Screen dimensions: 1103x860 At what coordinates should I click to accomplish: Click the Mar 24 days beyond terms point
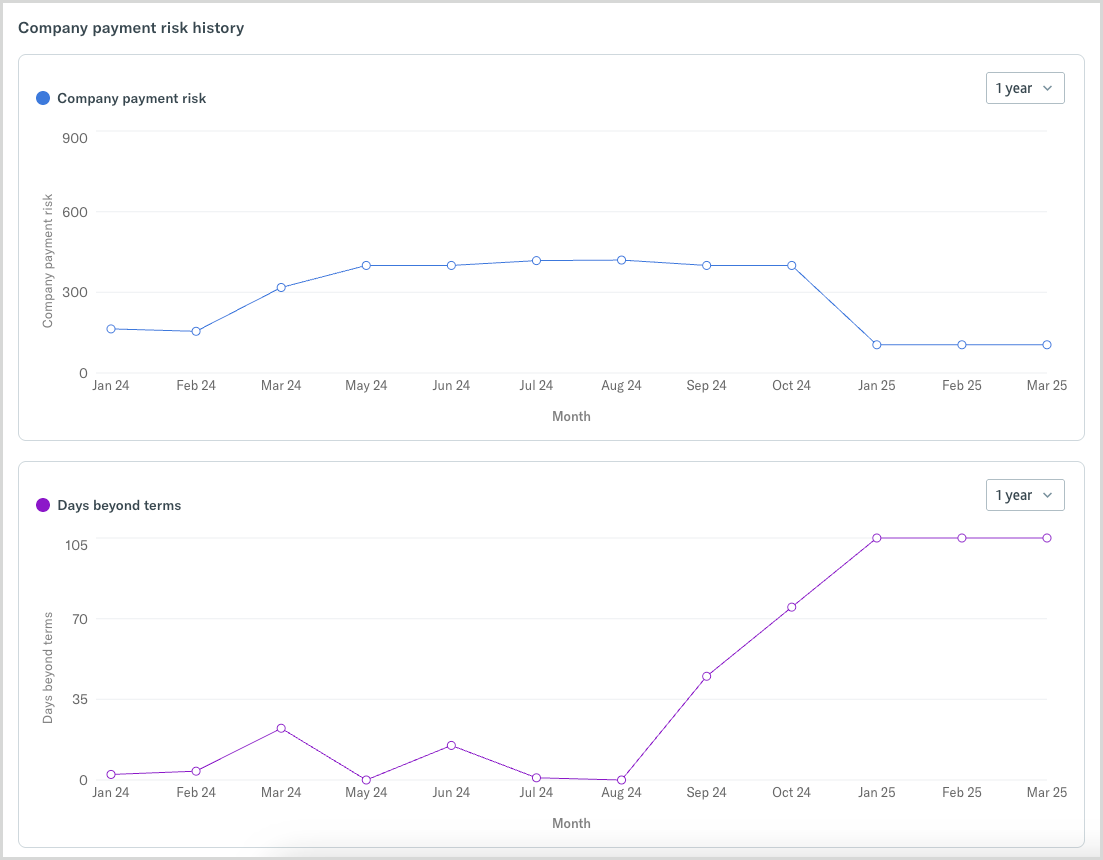click(x=281, y=728)
